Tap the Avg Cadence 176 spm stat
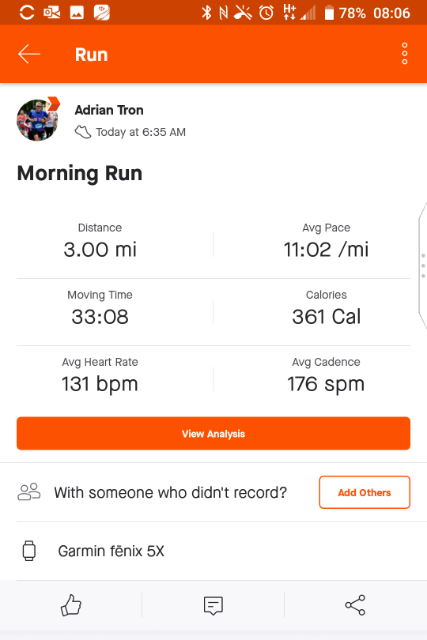 (326, 376)
